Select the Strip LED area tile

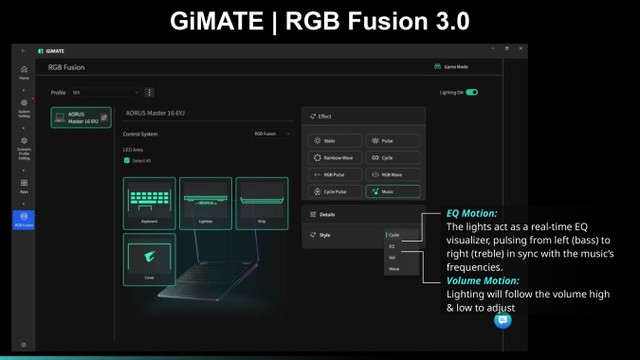point(262,203)
